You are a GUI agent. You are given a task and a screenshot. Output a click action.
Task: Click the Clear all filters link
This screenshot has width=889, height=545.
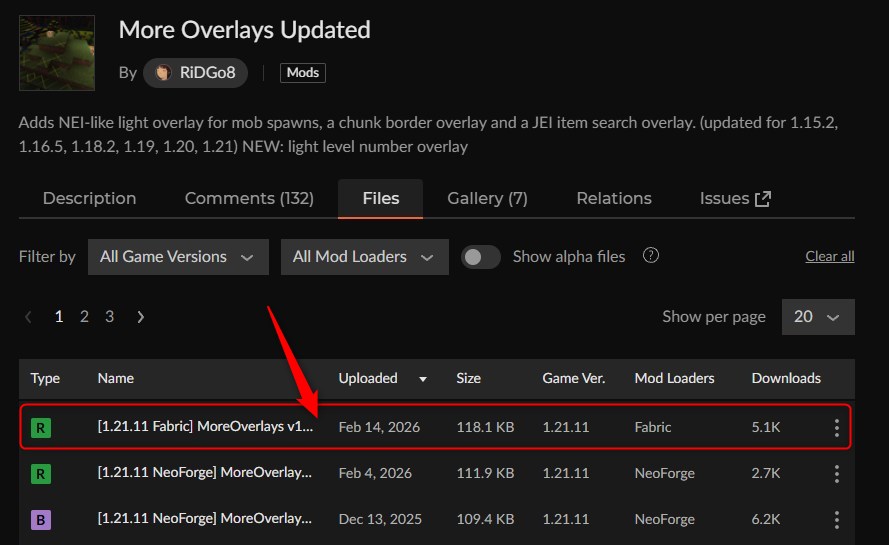click(829, 256)
